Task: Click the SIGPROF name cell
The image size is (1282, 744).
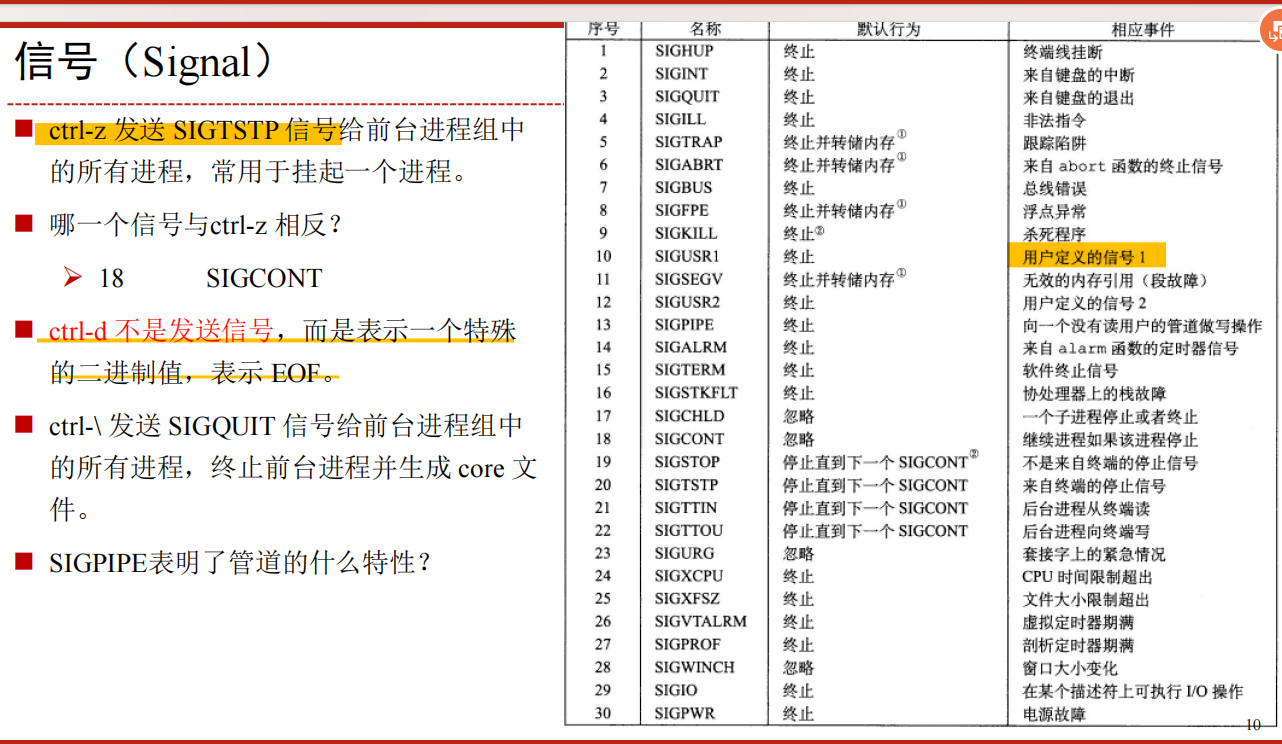Action: (687, 645)
